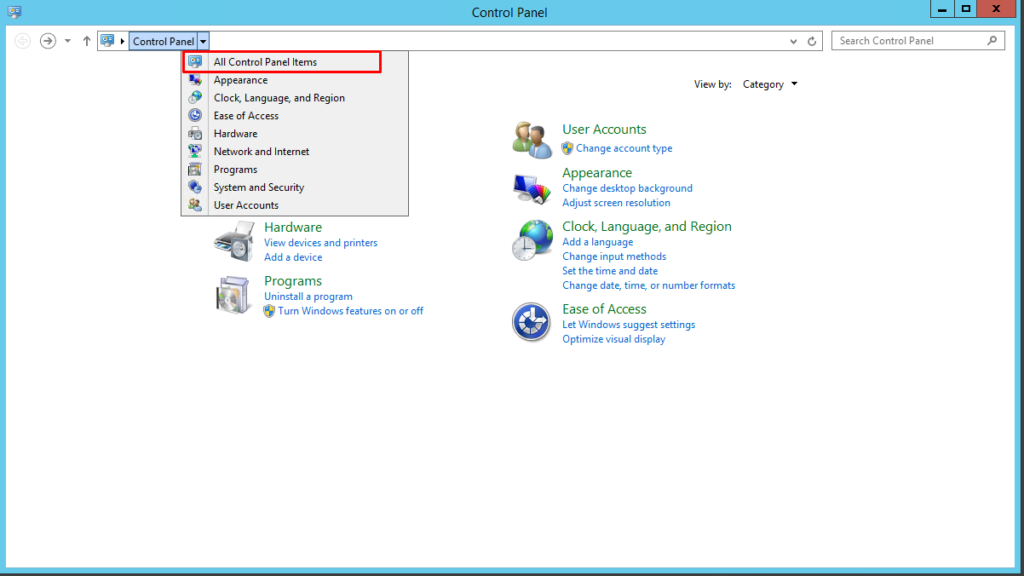
Task: Open Clock, Language, and Region heading
Action: pyautogui.click(x=647, y=226)
